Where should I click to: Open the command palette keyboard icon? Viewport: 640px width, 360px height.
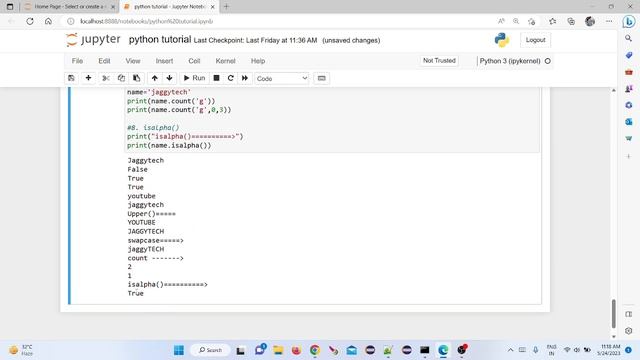coord(322,78)
